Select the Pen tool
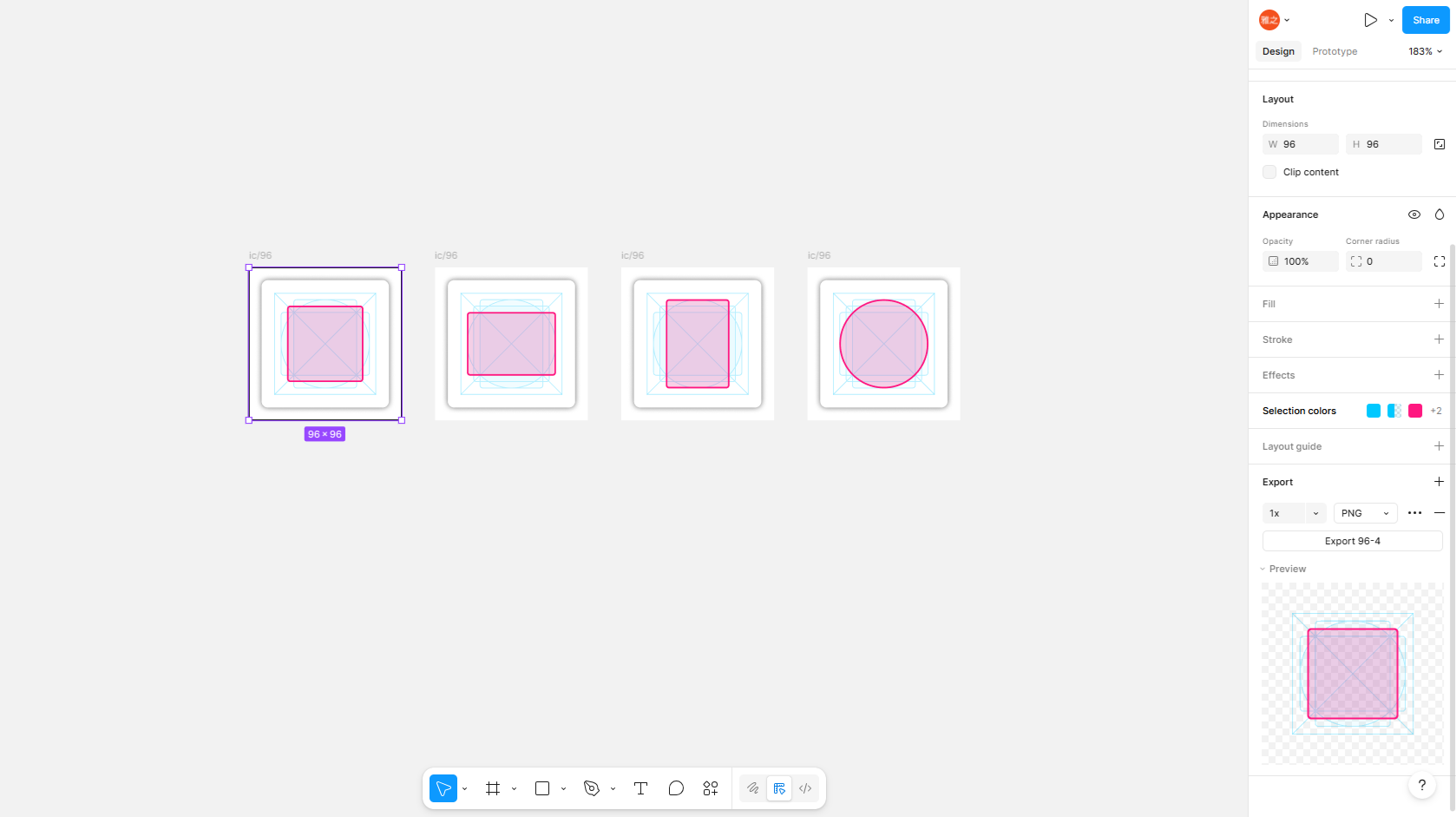The height and width of the screenshot is (817, 1456). [592, 788]
